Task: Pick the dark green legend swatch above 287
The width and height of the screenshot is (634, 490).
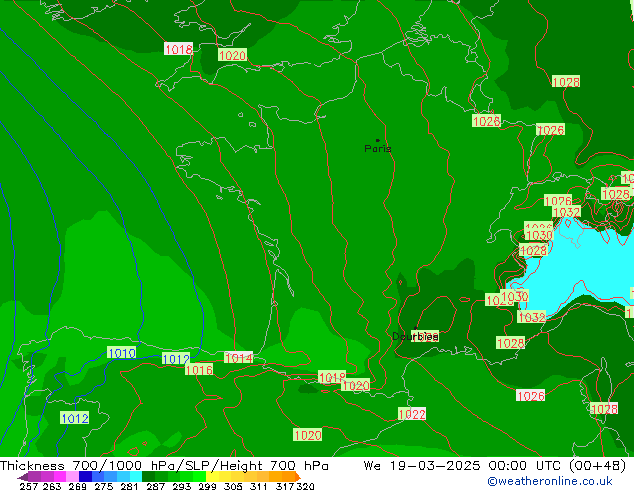Action: [149, 476]
